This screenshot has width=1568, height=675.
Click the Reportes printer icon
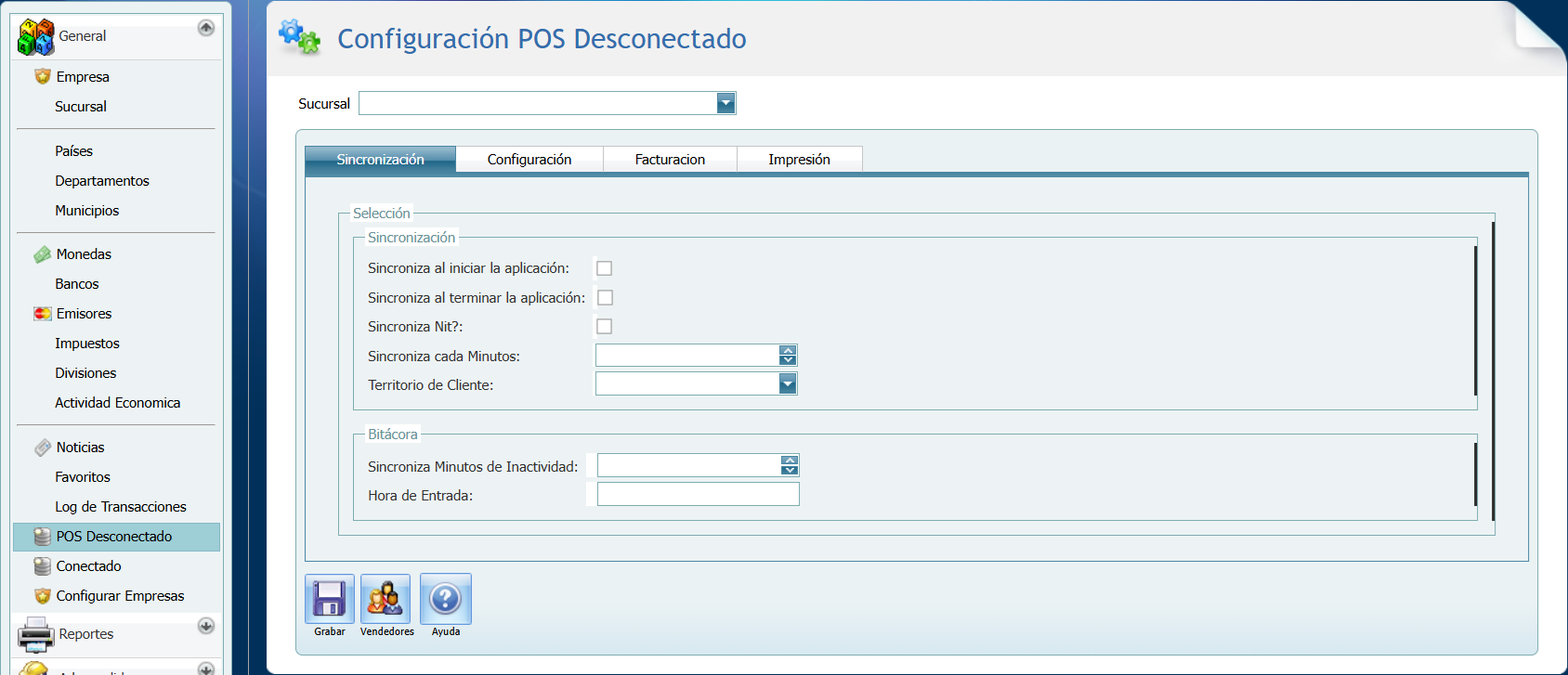point(36,635)
